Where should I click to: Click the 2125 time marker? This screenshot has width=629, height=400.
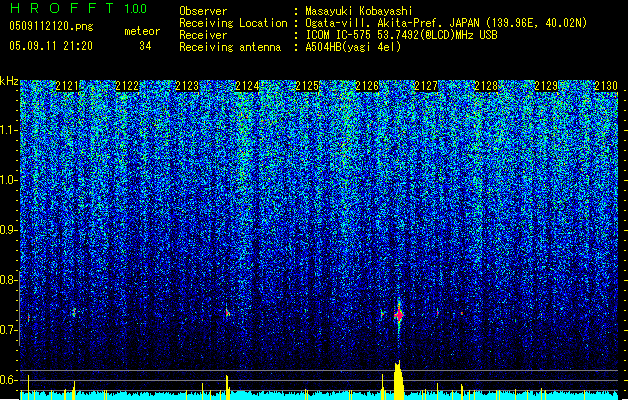click(307, 86)
